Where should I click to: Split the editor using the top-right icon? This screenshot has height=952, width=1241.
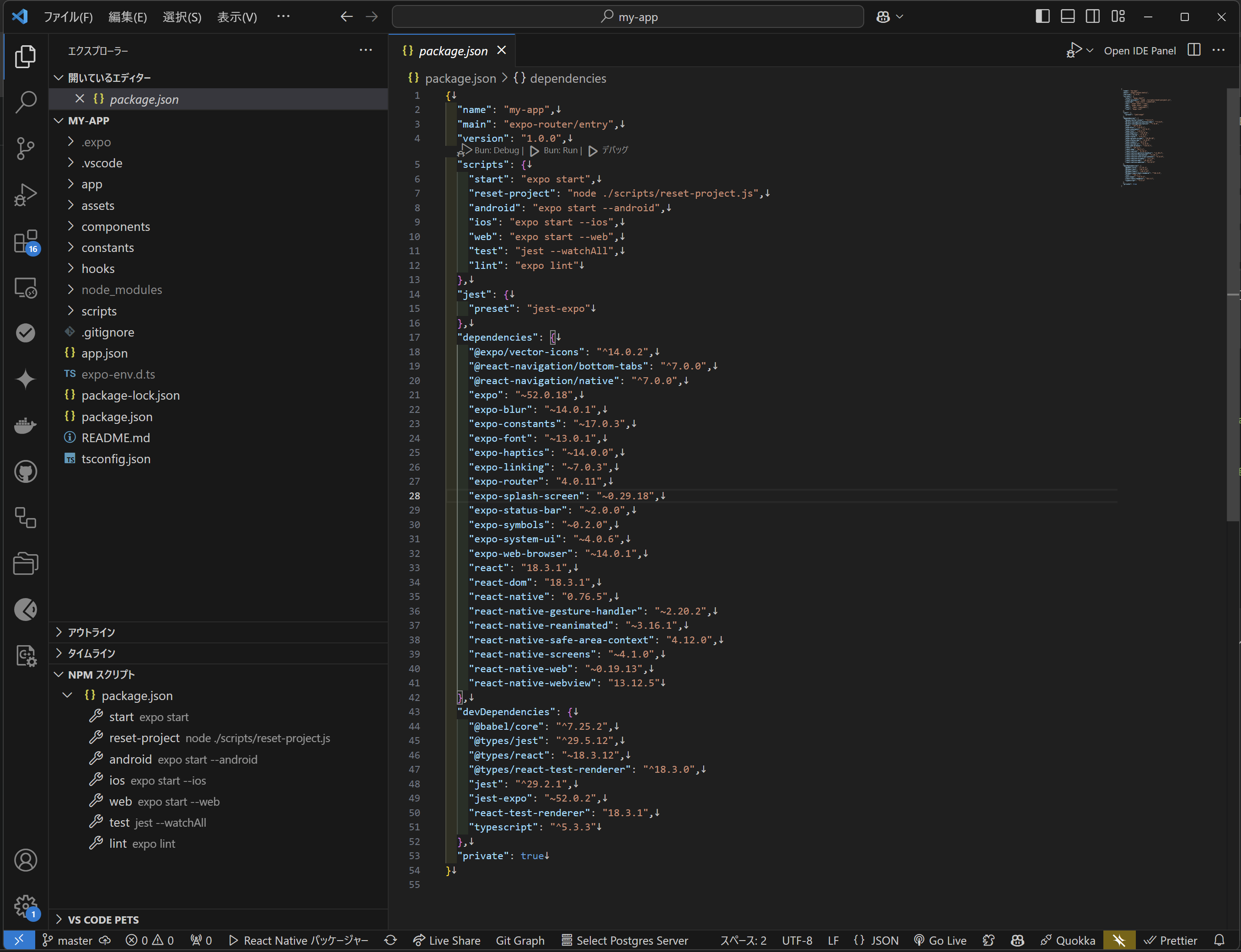tap(1193, 50)
